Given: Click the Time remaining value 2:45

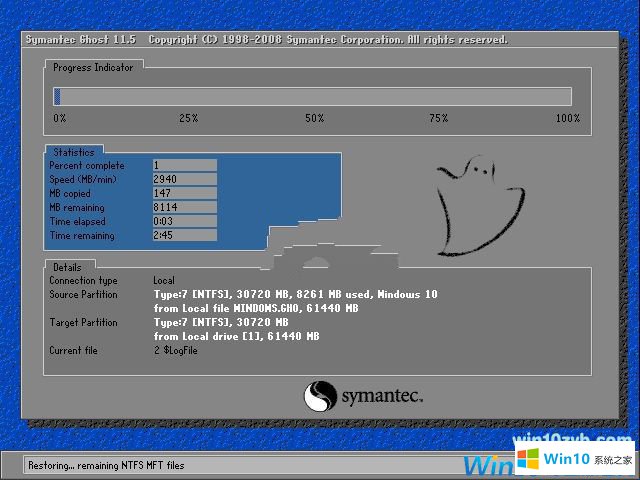Looking at the screenshot, I should 185,235.
